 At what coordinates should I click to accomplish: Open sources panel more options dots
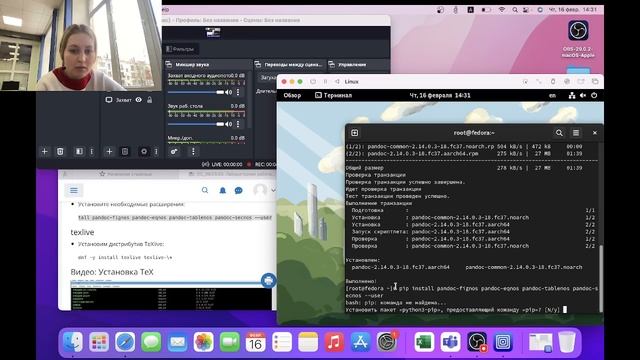(156, 151)
